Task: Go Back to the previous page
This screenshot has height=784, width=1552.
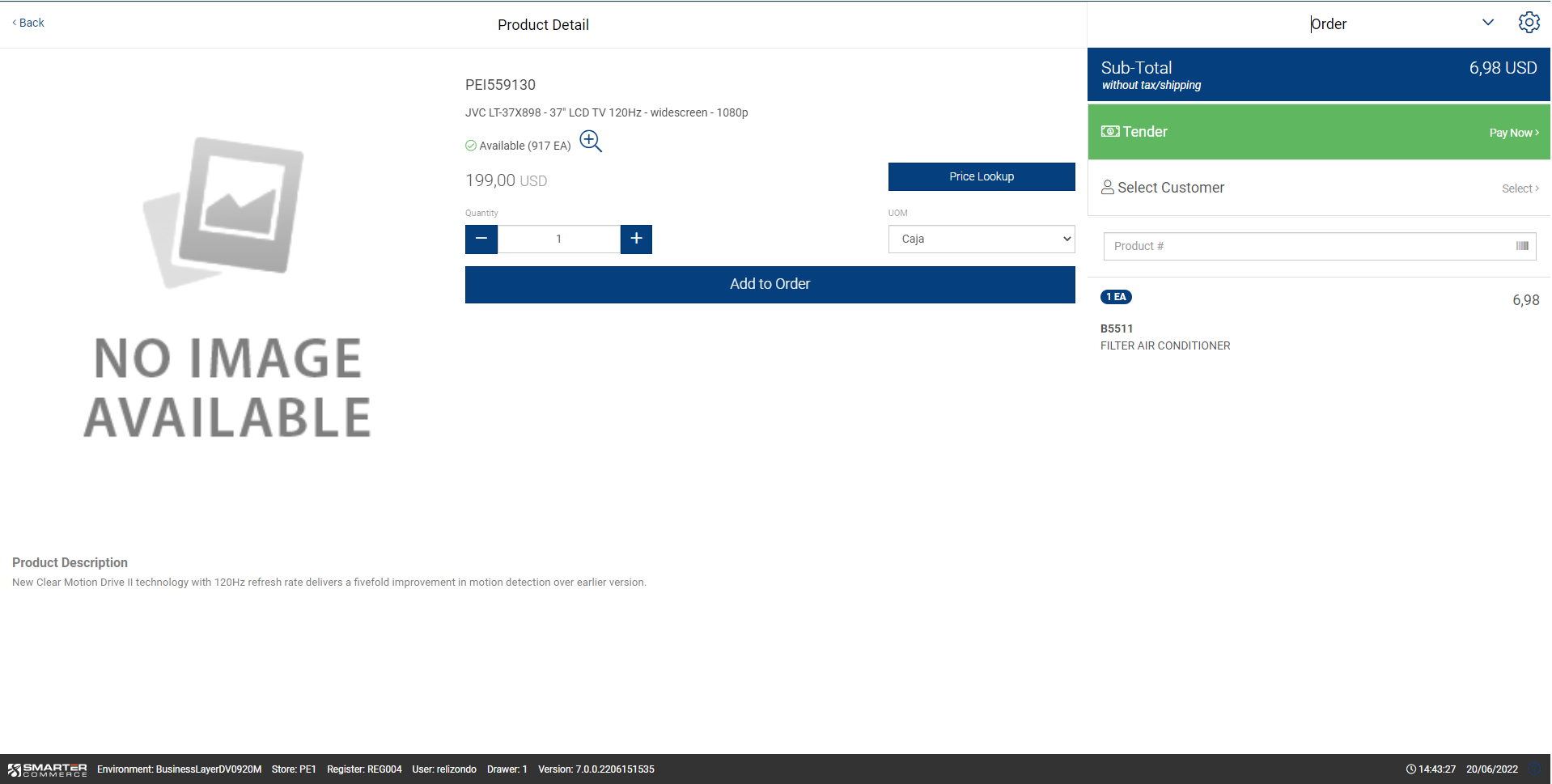Action: (28, 23)
